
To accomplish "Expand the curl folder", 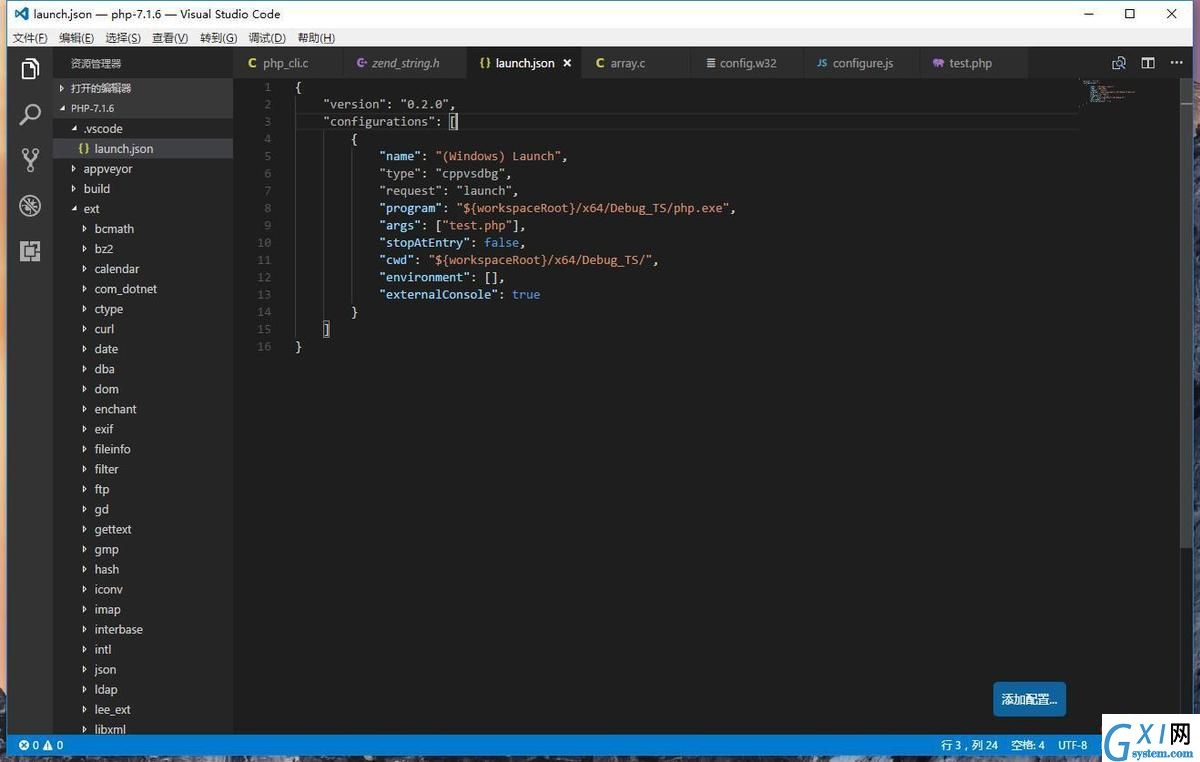I will click(x=143, y=328).
